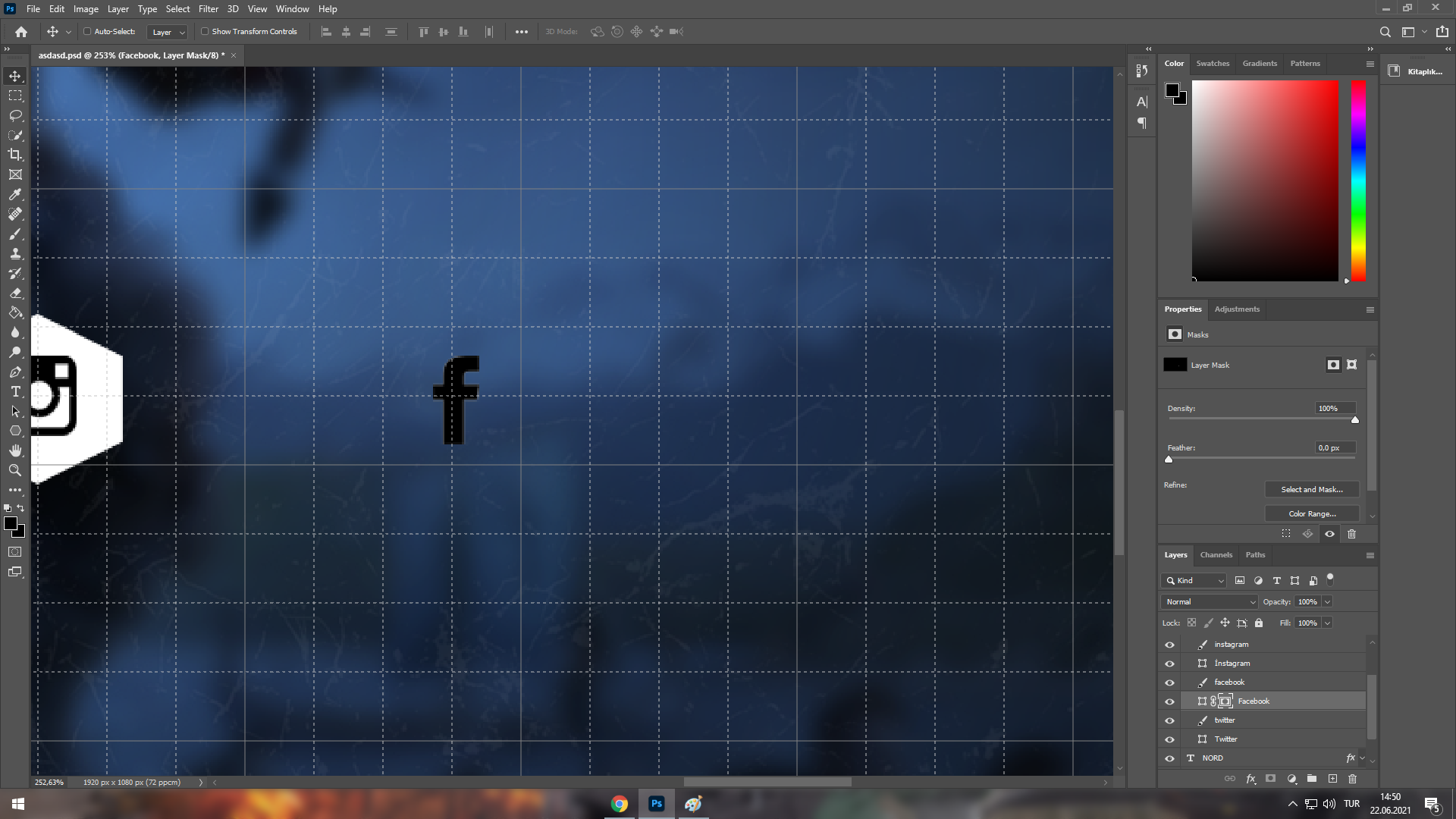Open the Filter menu
Screen dimensions: 1456x819
[x=208, y=9]
